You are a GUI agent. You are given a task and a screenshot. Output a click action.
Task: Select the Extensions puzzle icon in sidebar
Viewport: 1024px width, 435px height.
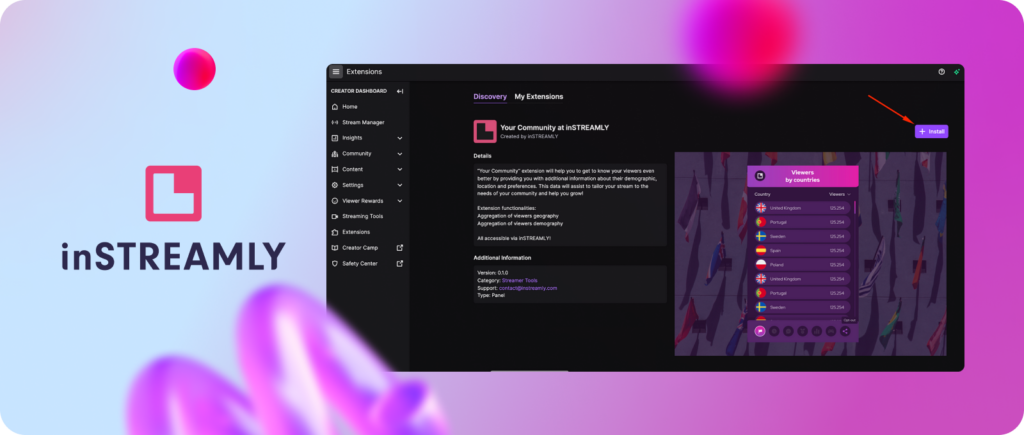coord(335,232)
